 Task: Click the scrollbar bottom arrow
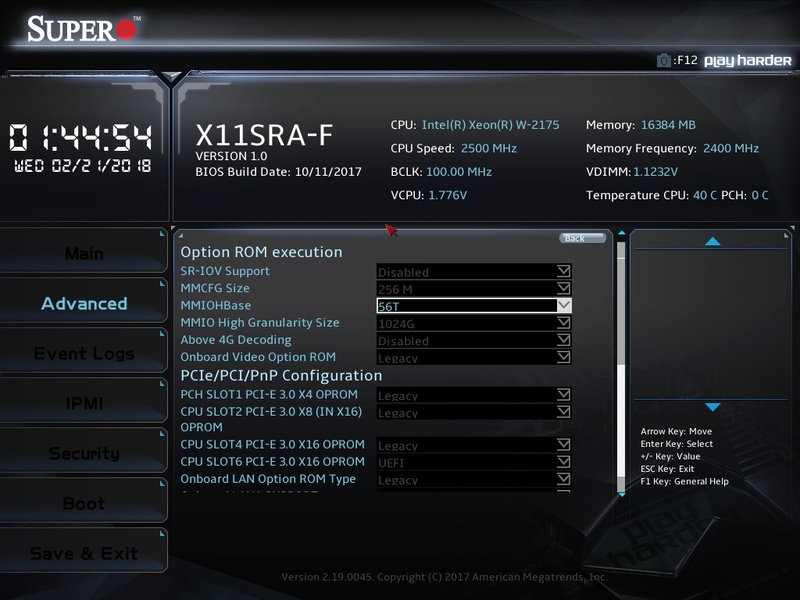tap(621, 494)
